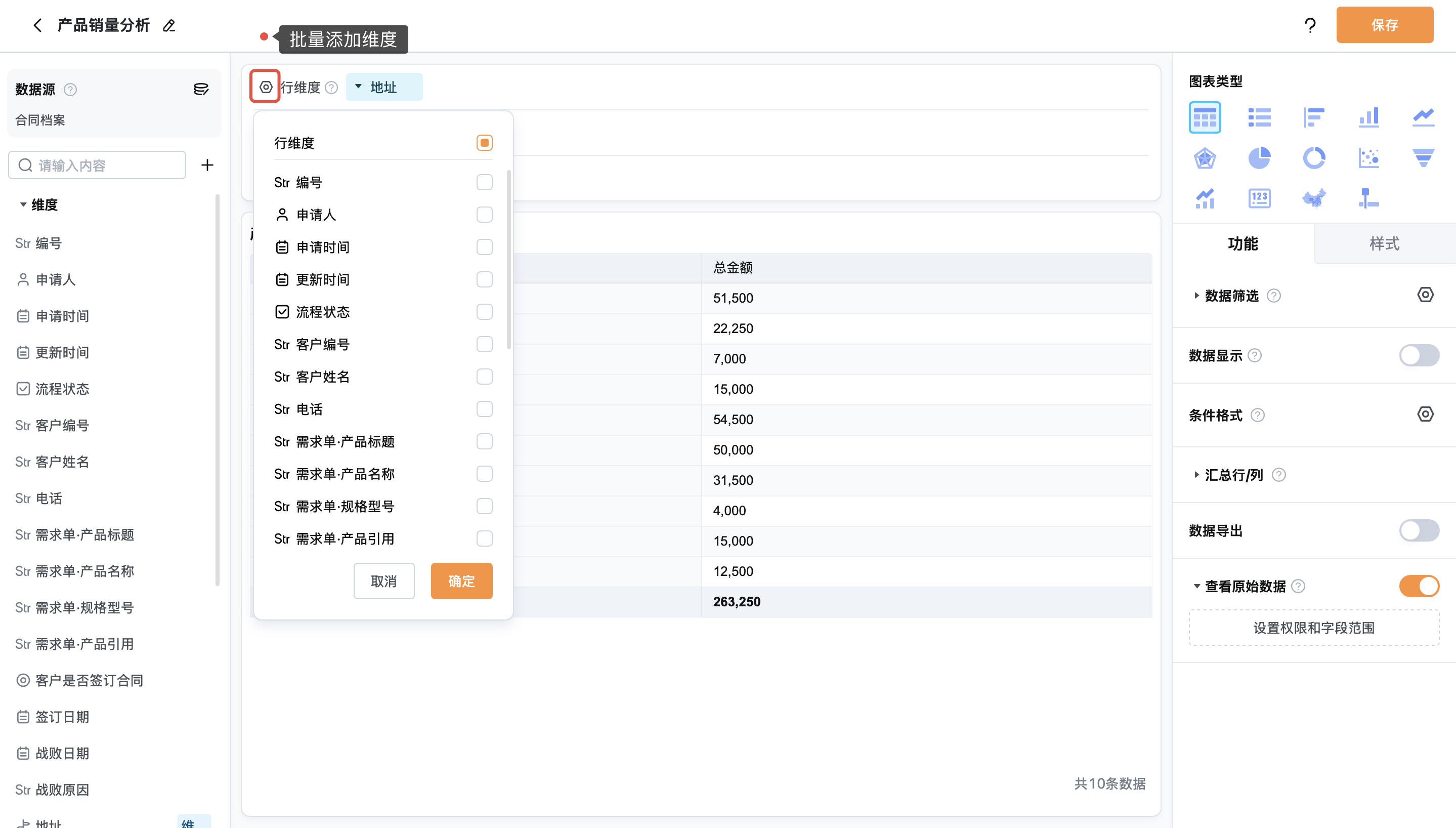This screenshot has height=828, width=1456.
Task: Switch to the 样式 tab
Action: point(1384,244)
